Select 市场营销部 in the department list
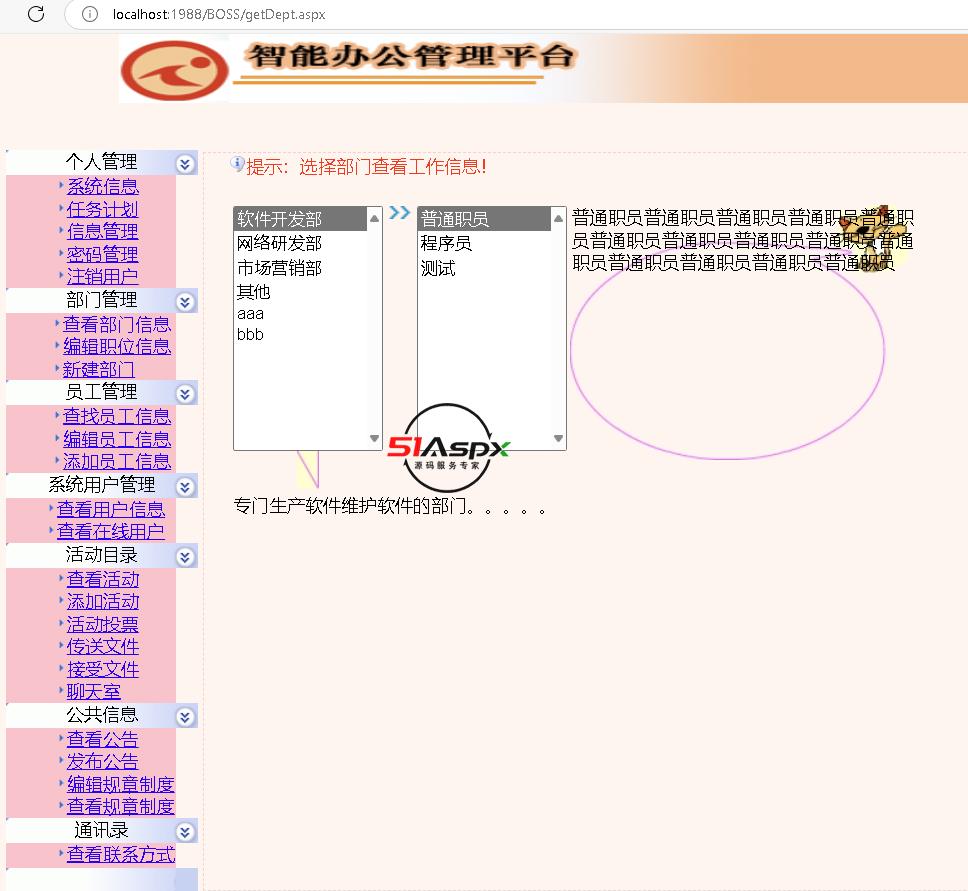This screenshot has width=968, height=891. pos(301,268)
